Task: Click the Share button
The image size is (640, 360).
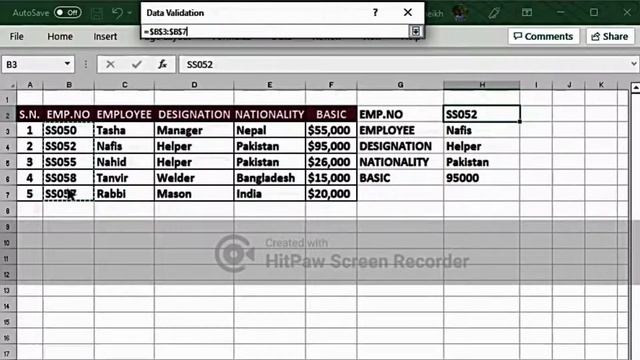Action: (x=610, y=36)
